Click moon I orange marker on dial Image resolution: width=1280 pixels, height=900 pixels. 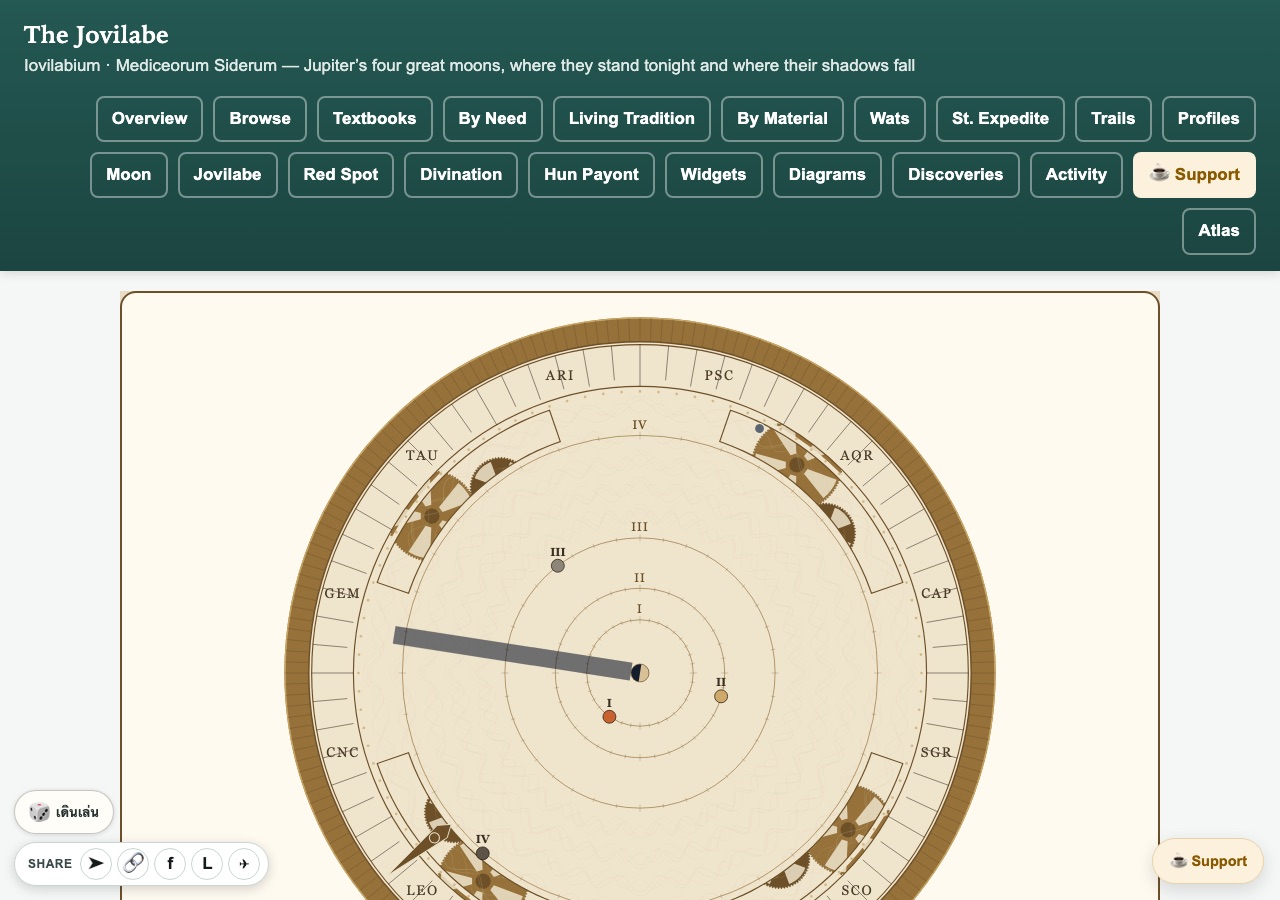click(609, 717)
